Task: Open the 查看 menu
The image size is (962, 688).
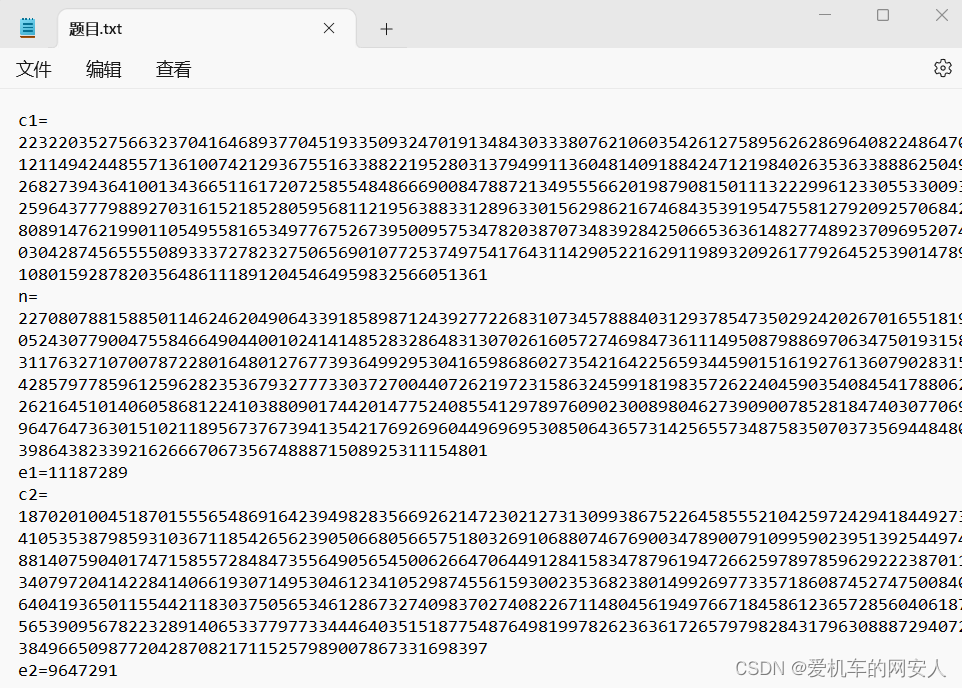Action: (172, 69)
